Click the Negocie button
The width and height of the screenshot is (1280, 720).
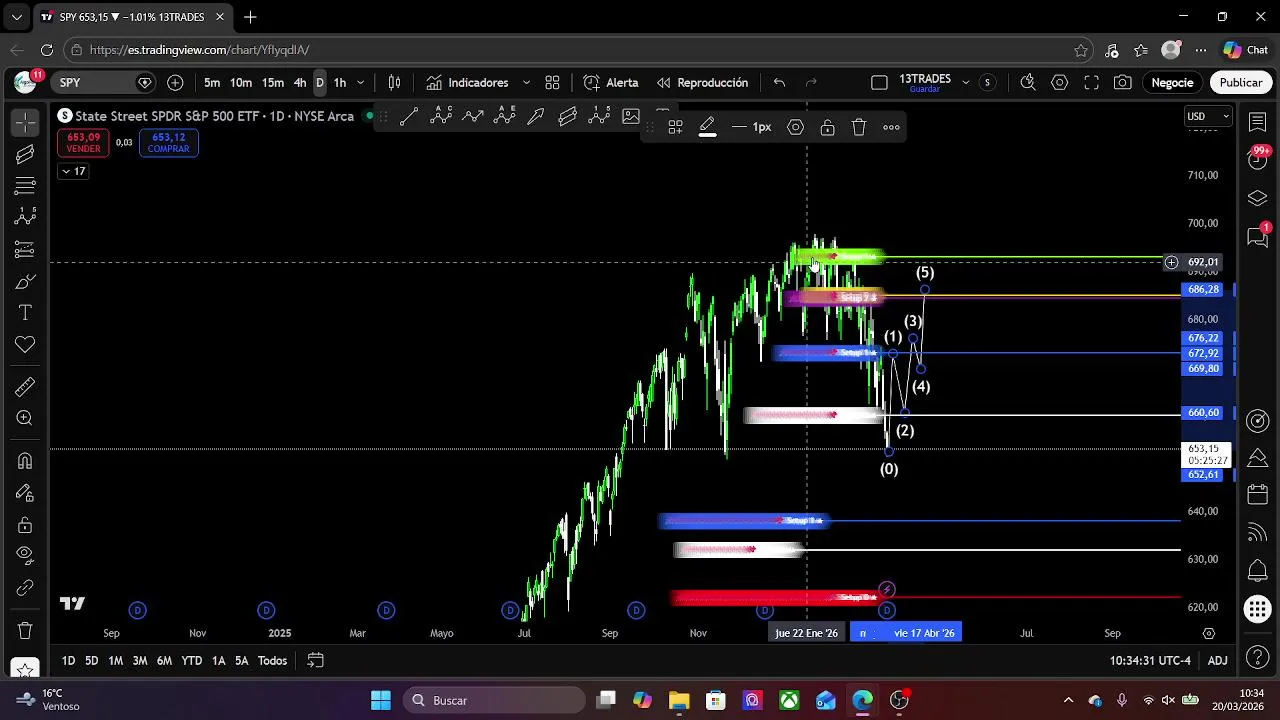pos(1172,83)
